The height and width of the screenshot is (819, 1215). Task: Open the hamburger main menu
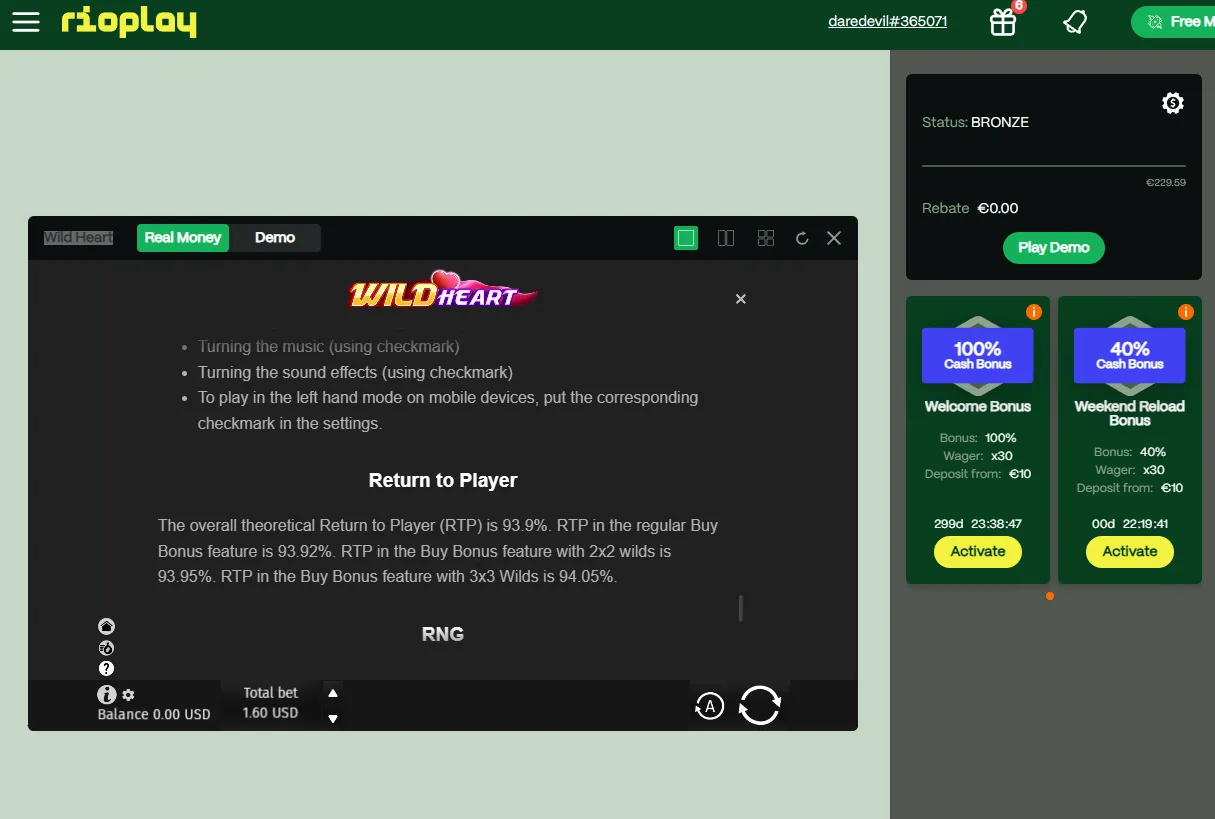pyautogui.click(x=26, y=22)
